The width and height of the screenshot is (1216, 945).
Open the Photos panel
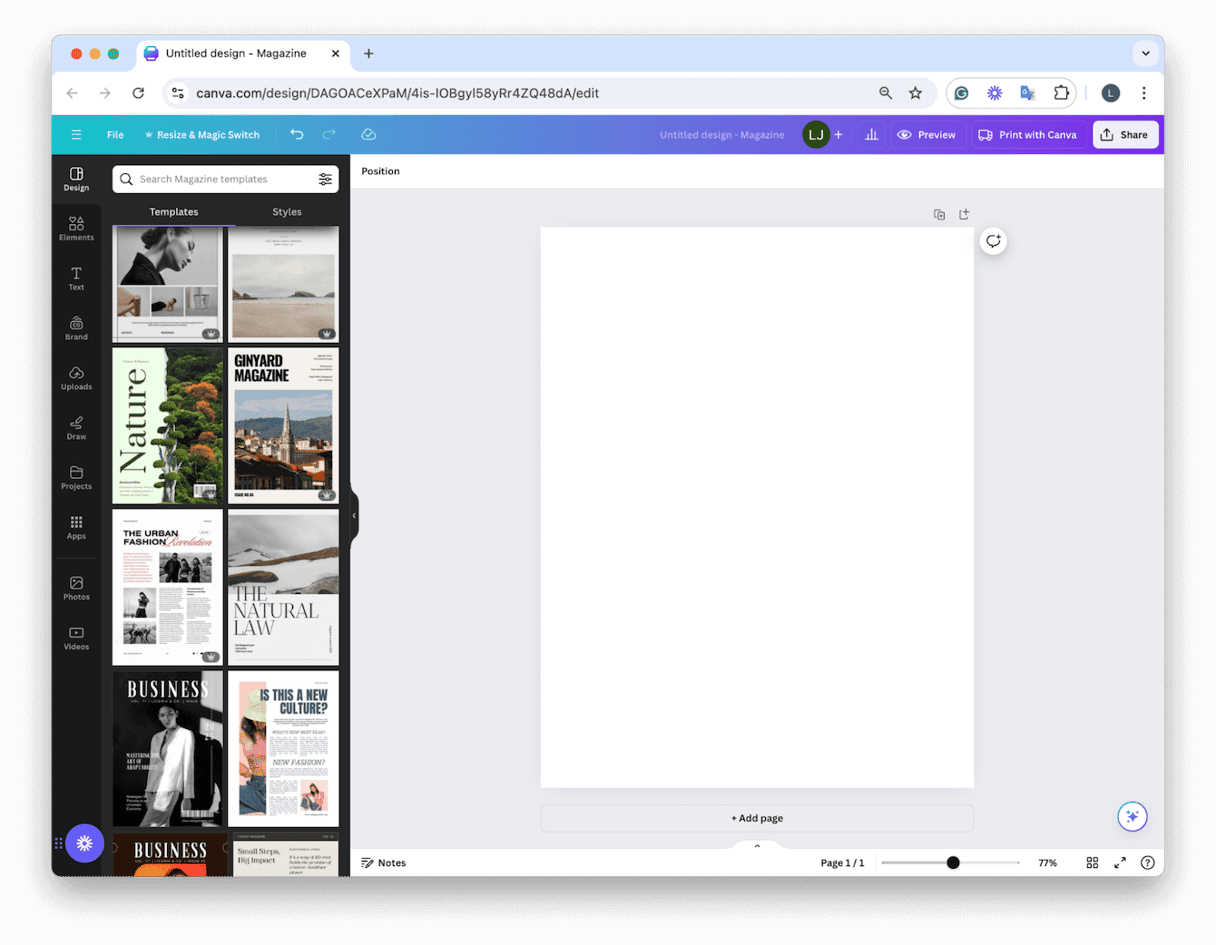pos(76,588)
